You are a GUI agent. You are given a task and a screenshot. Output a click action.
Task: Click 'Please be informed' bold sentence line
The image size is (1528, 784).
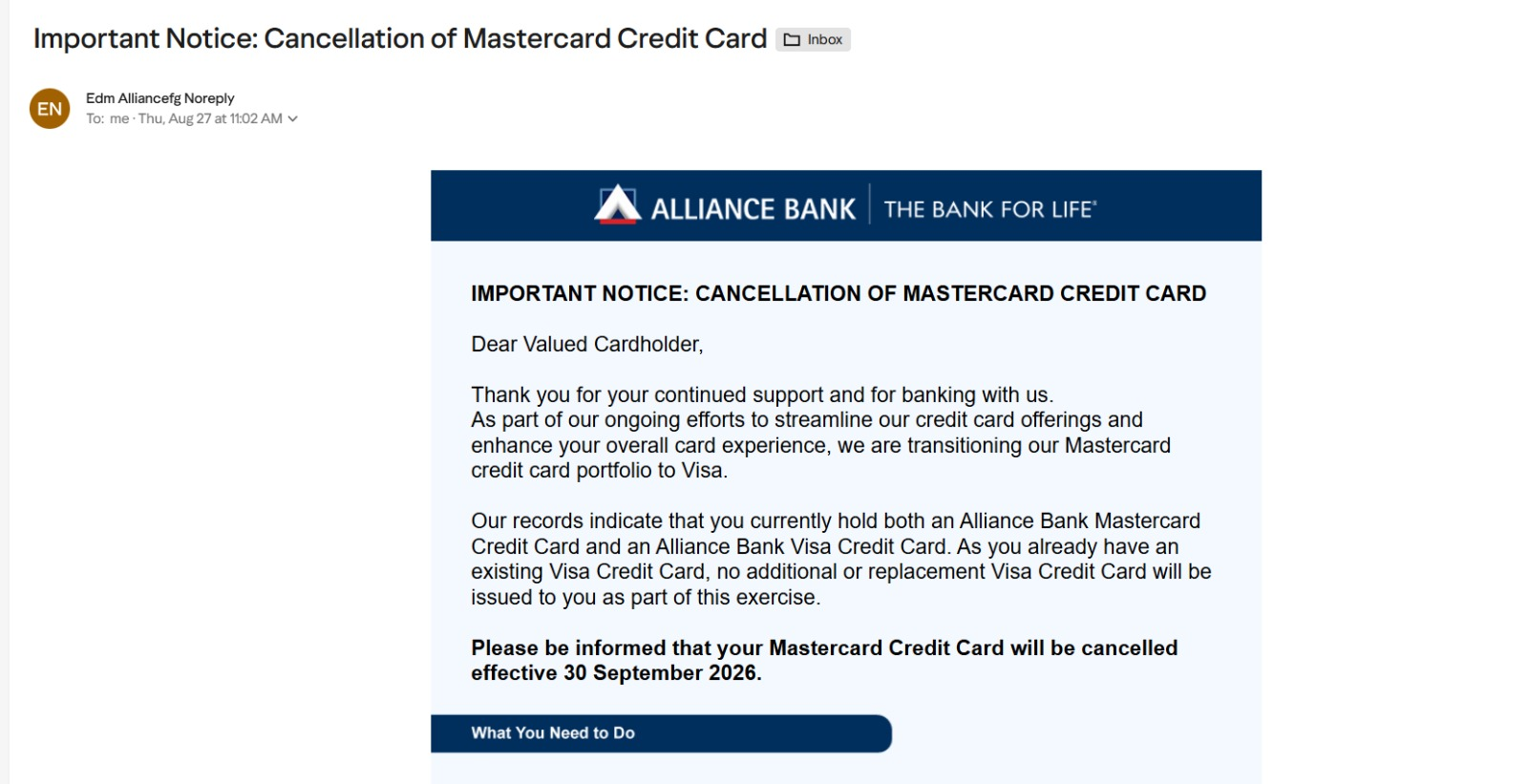pos(824,647)
